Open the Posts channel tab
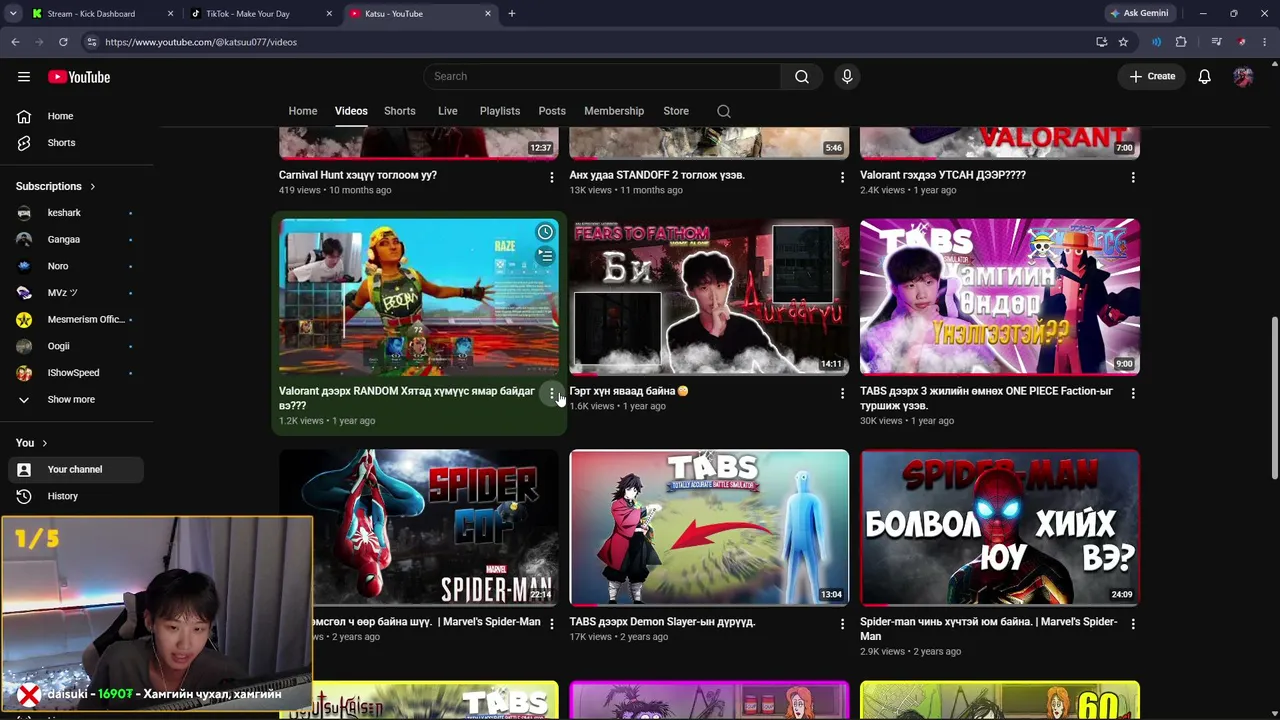Image resolution: width=1280 pixels, height=720 pixels. 552,111
